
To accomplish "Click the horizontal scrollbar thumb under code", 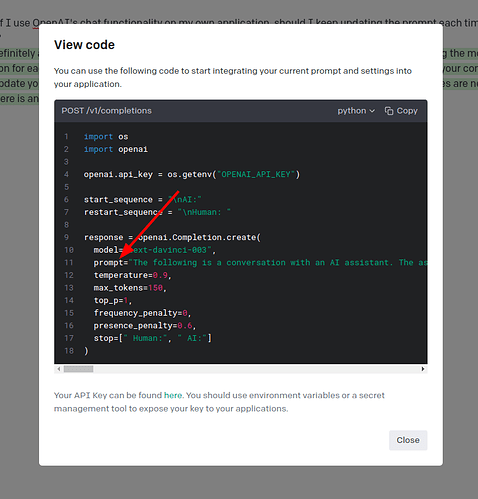I will tap(78, 369).
